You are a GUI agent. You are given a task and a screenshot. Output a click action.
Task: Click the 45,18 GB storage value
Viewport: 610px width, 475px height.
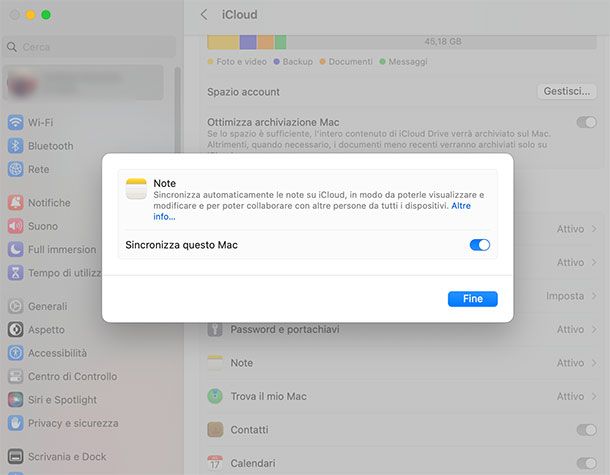(443, 42)
